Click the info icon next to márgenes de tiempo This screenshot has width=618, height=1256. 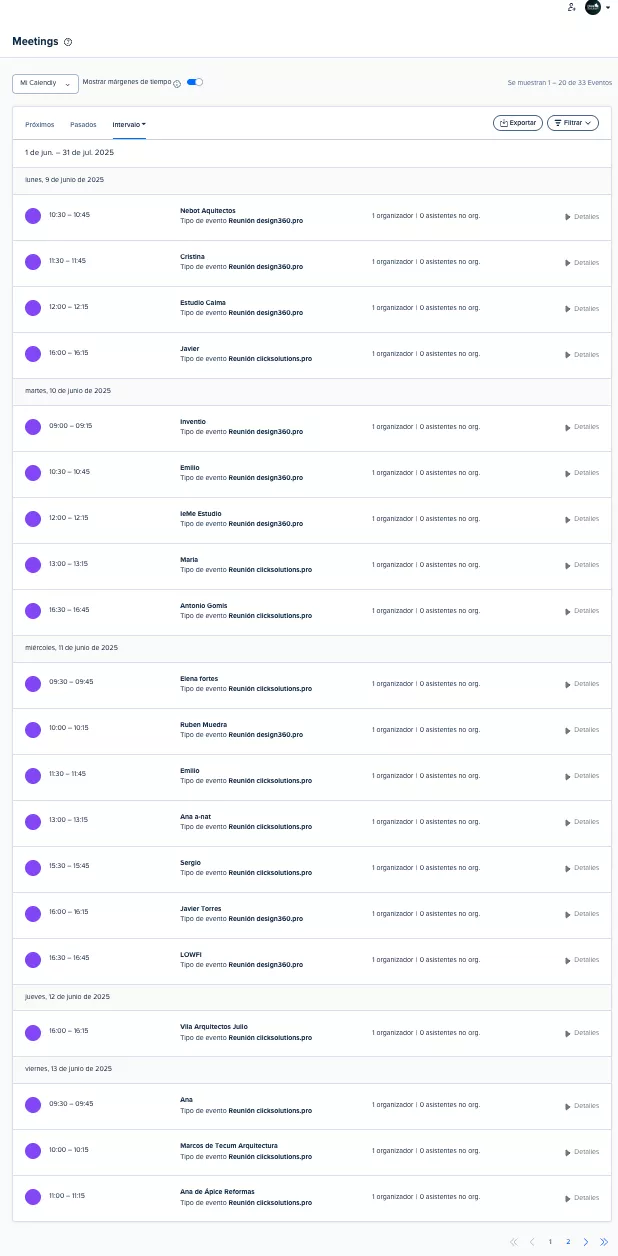tap(177, 84)
